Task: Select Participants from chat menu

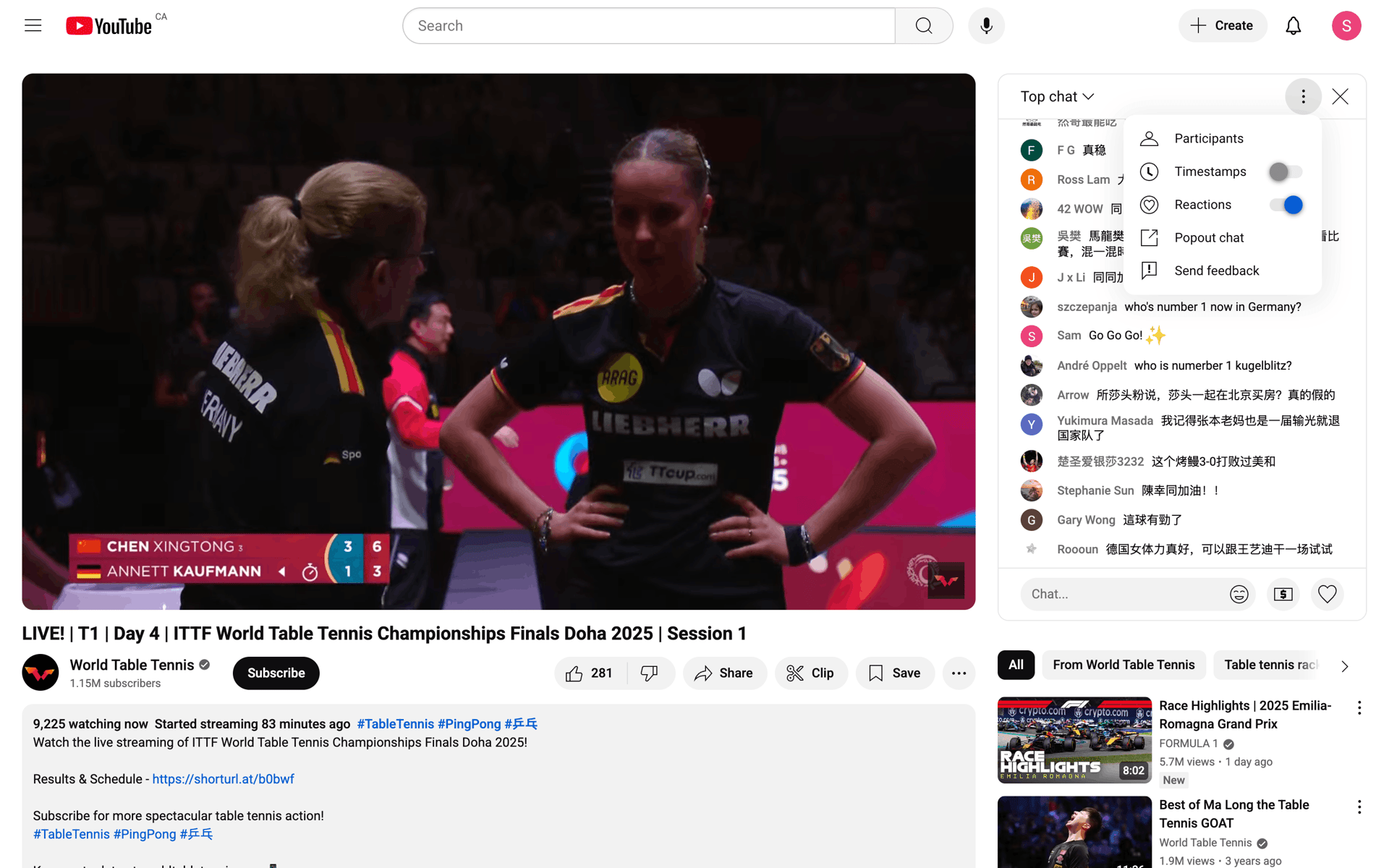Action: click(1223, 138)
